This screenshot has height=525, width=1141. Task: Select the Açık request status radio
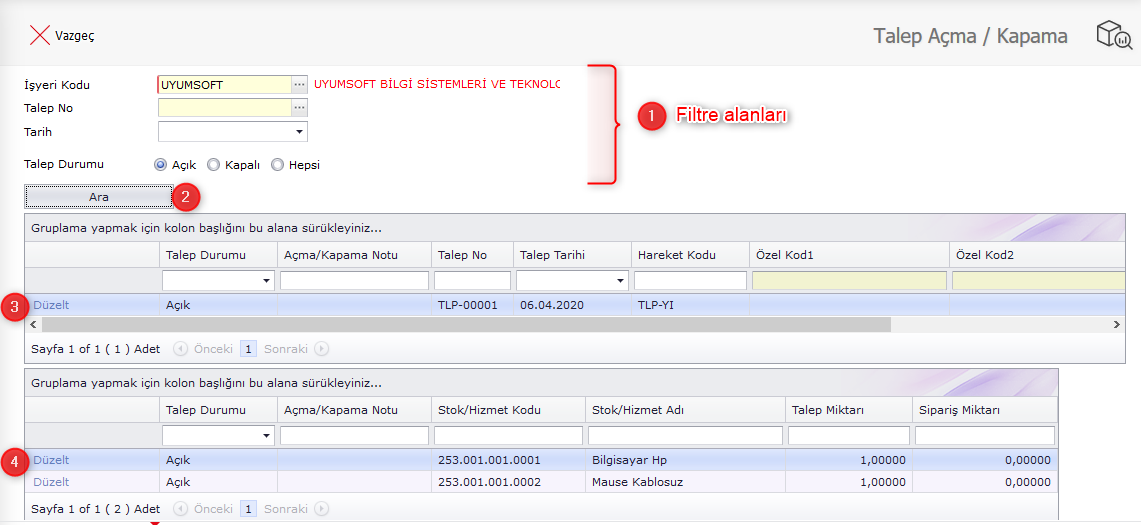tap(160, 165)
